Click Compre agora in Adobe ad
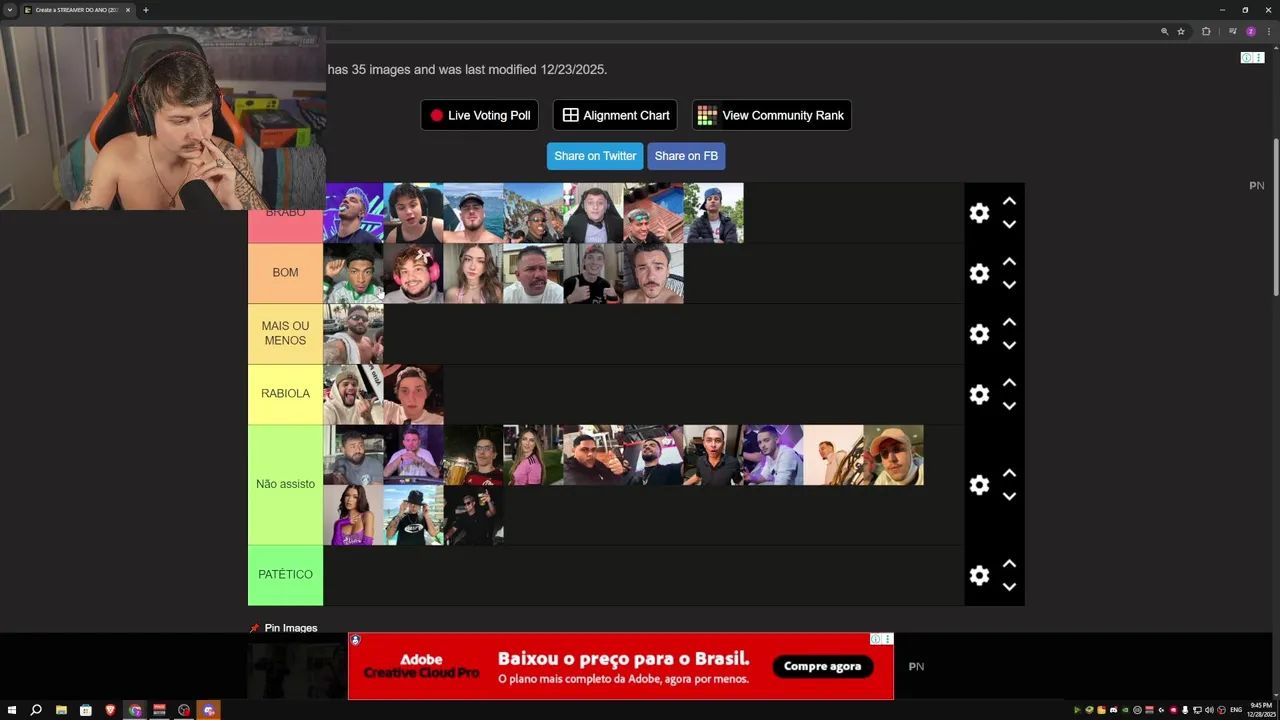Viewport: 1280px width, 720px height. pos(822,666)
